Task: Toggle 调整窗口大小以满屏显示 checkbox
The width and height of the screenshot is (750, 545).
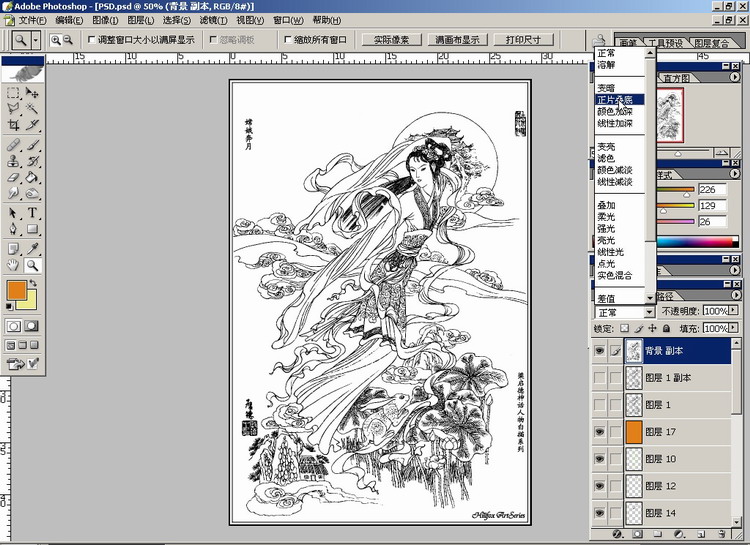Action: tap(91, 40)
